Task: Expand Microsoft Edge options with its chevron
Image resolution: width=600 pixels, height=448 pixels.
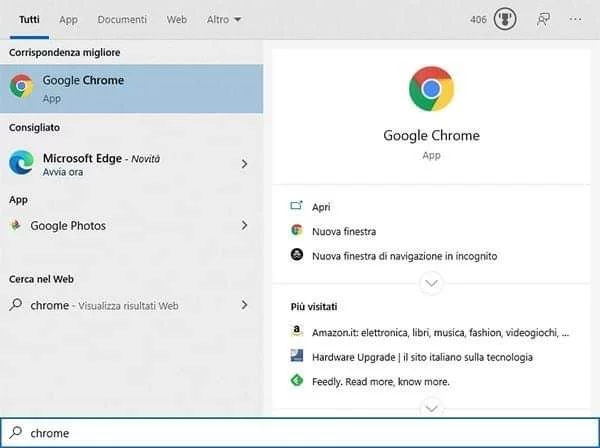Action: 244,164
